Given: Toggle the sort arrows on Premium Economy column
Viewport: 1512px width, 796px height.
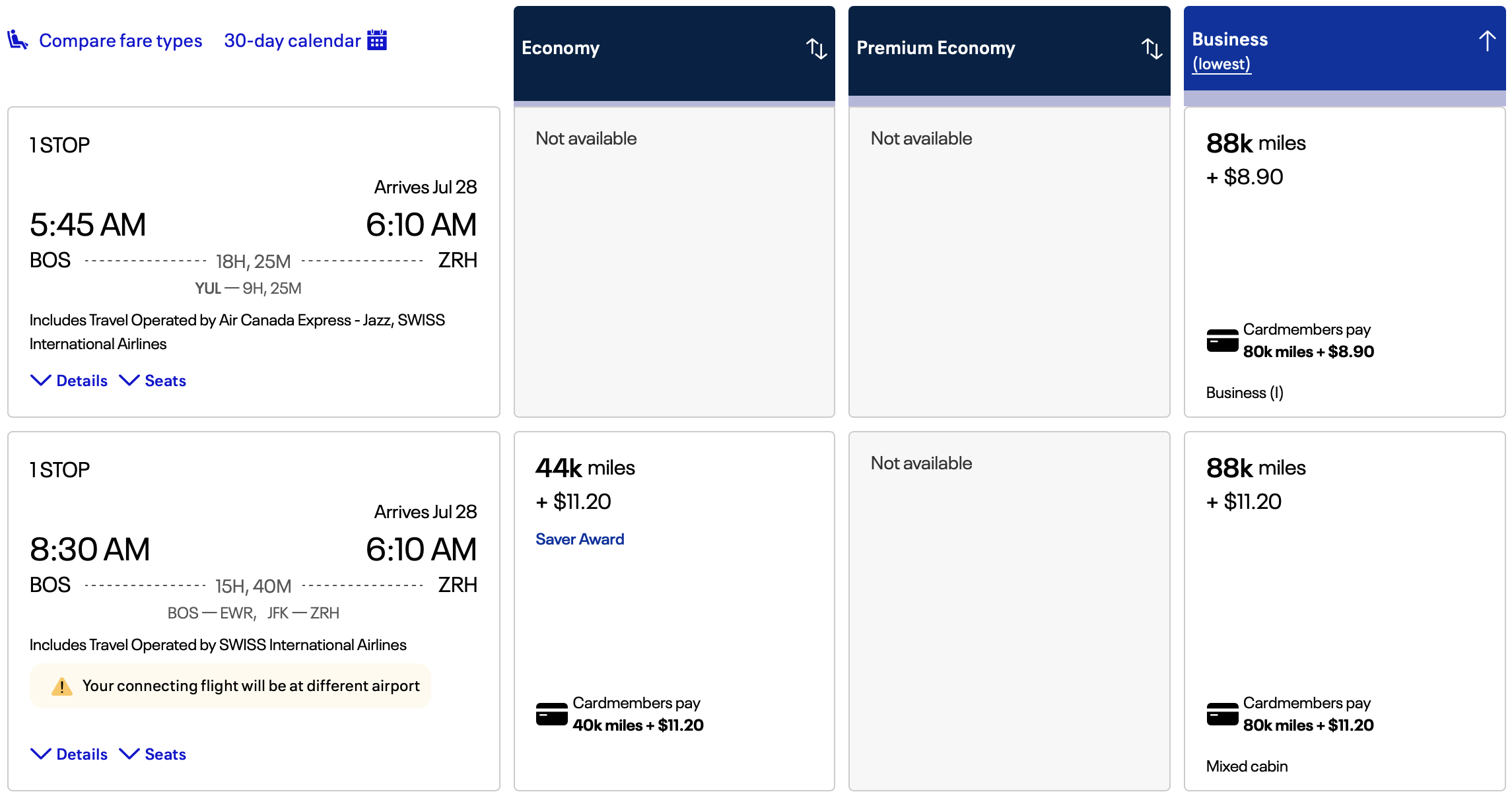Looking at the screenshot, I should click(x=1151, y=49).
